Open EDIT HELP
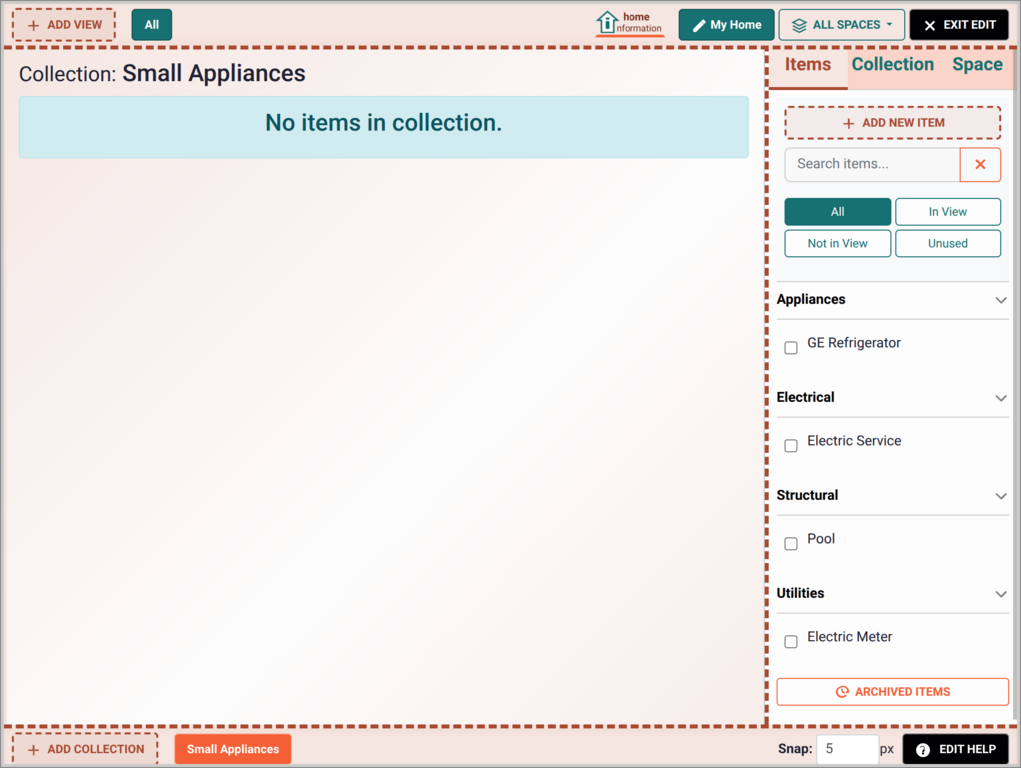1021x768 pixels. [x=955, y=749]
